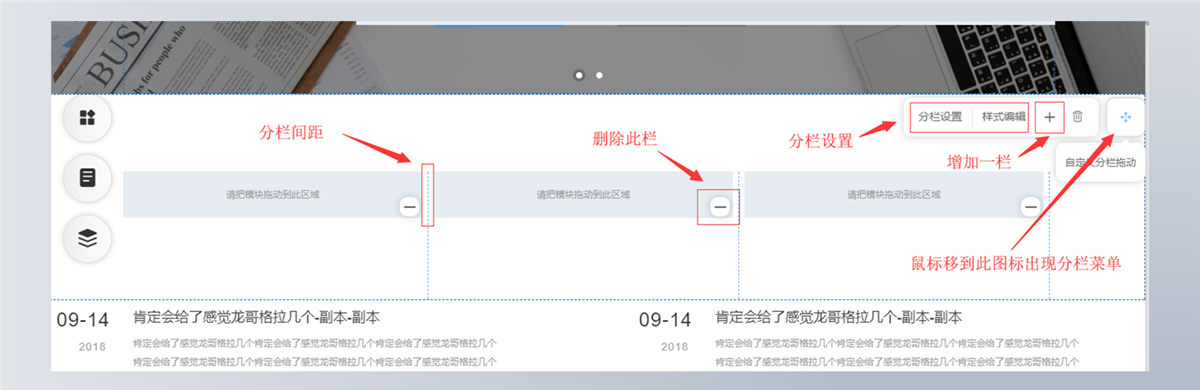Click the third column drop area placeholder
The image size is (1200, 390).
click(895, 195)
